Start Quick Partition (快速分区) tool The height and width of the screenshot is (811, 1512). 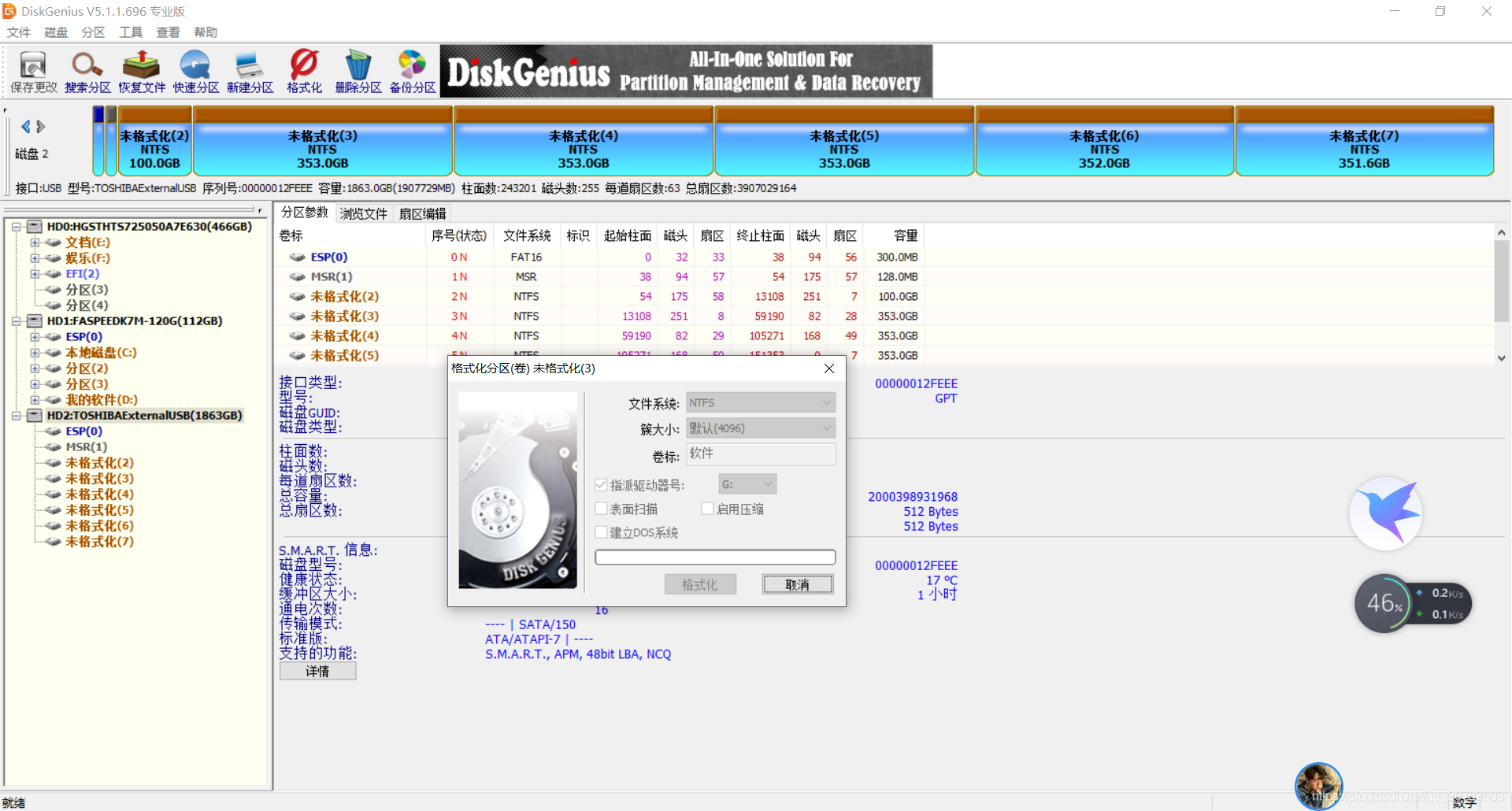[196, 72]
